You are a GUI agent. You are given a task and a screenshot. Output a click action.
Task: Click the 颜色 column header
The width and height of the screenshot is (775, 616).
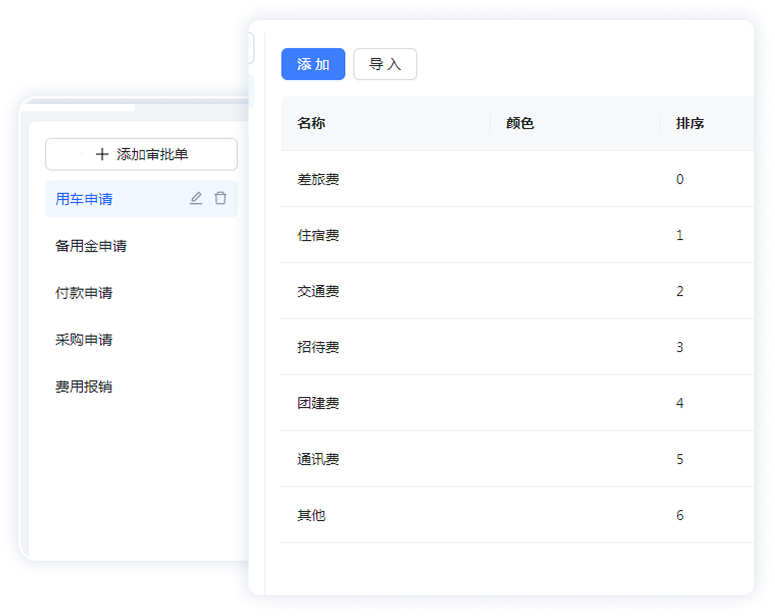(x=520, y=124)
